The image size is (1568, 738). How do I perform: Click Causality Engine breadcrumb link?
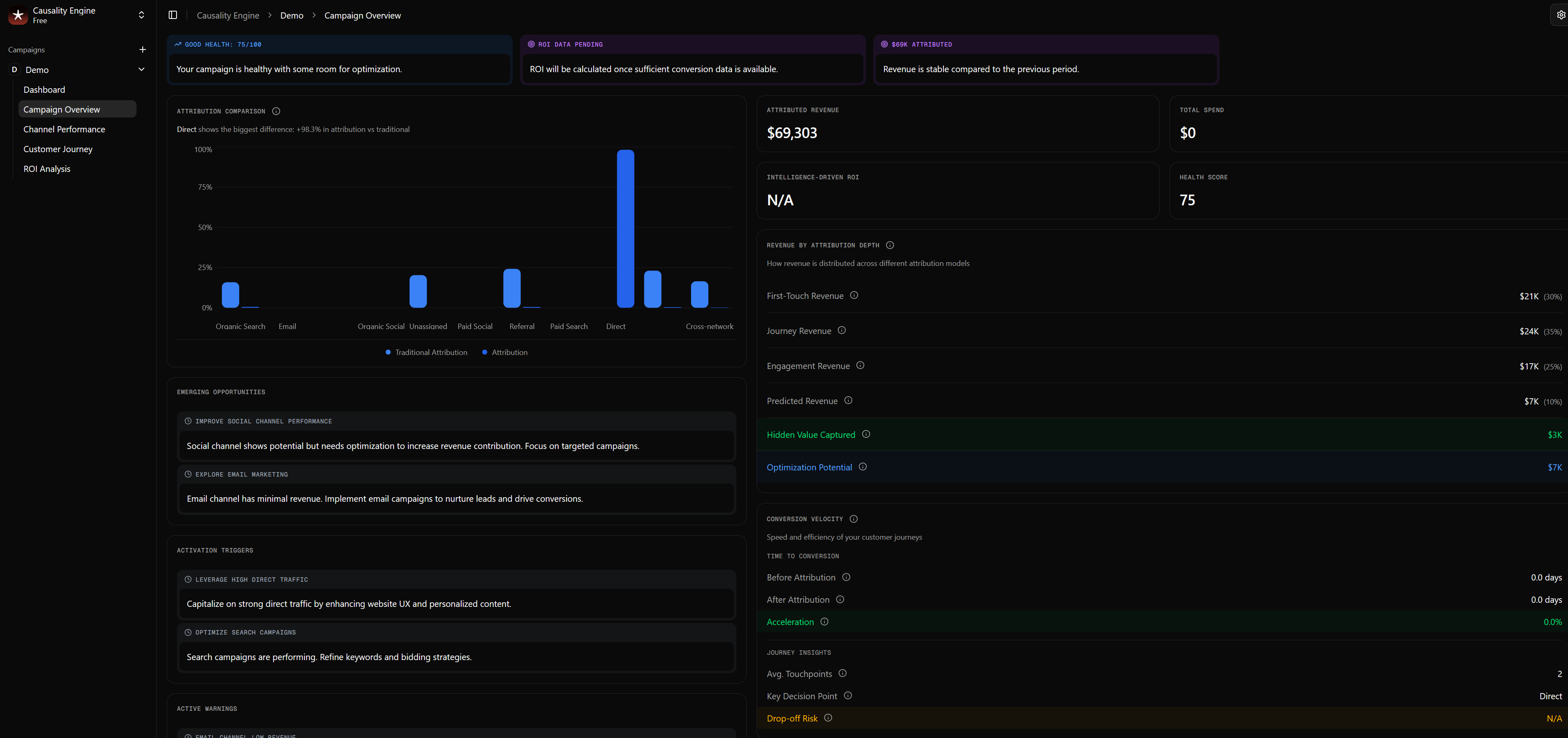pos(228,16)
